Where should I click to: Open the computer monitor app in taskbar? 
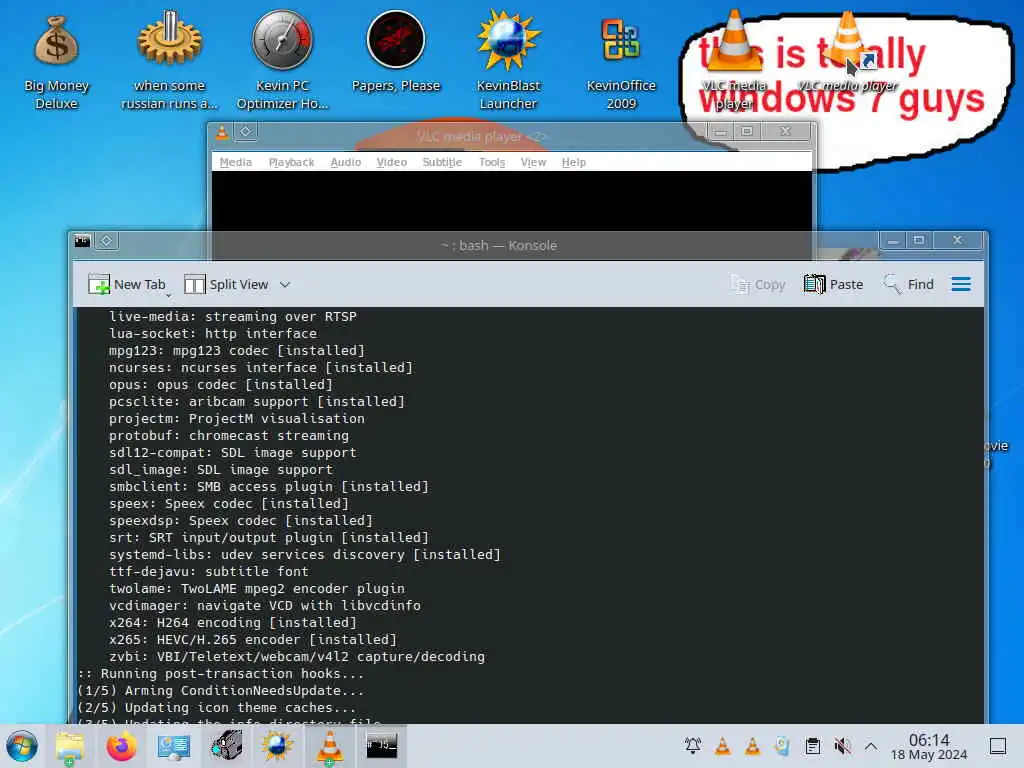[x=174, y=746]
